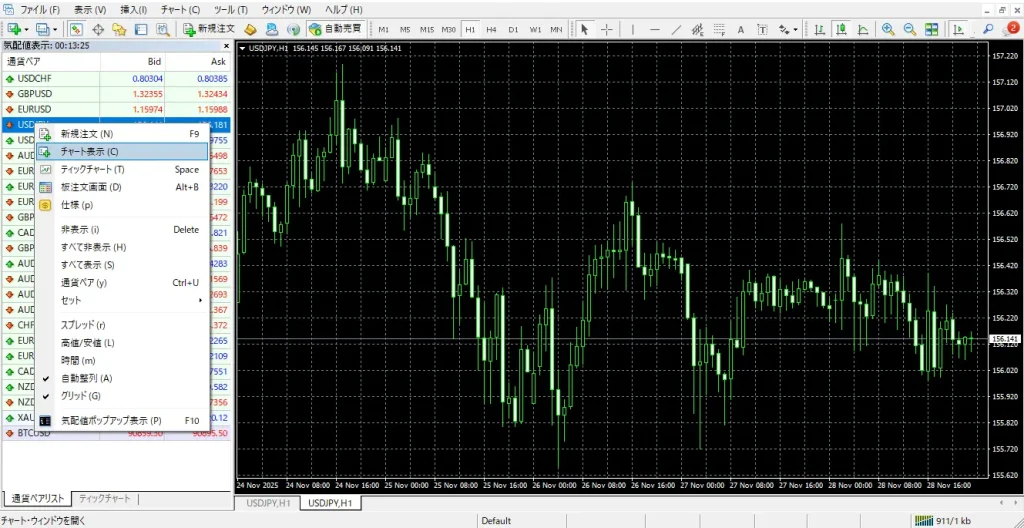
Task: Switch to the ティックチャート tab
Action: point(104,498)
